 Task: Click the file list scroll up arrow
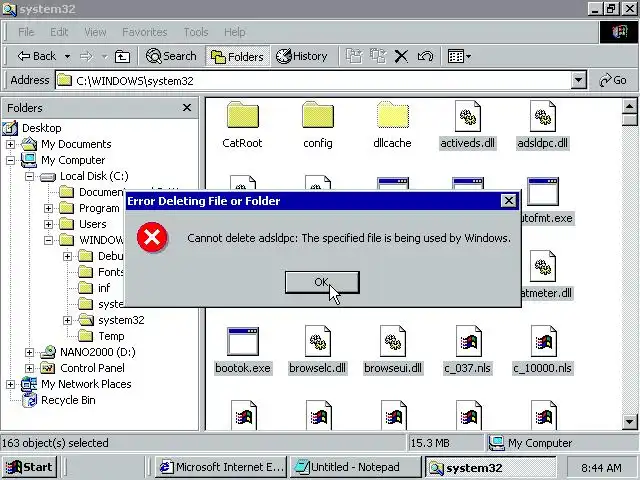[x=629, y=107]
